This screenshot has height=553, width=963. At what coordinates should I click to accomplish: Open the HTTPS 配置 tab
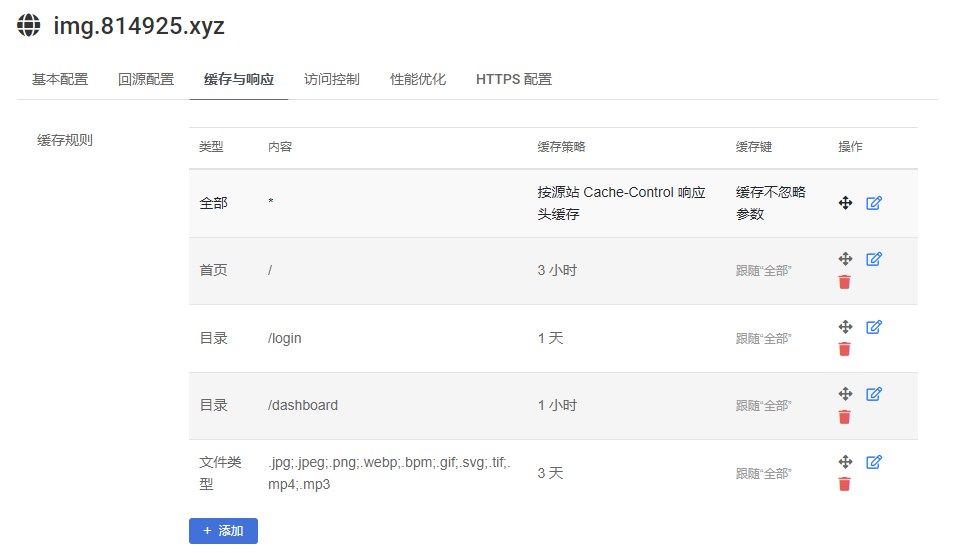coord(514,80)
